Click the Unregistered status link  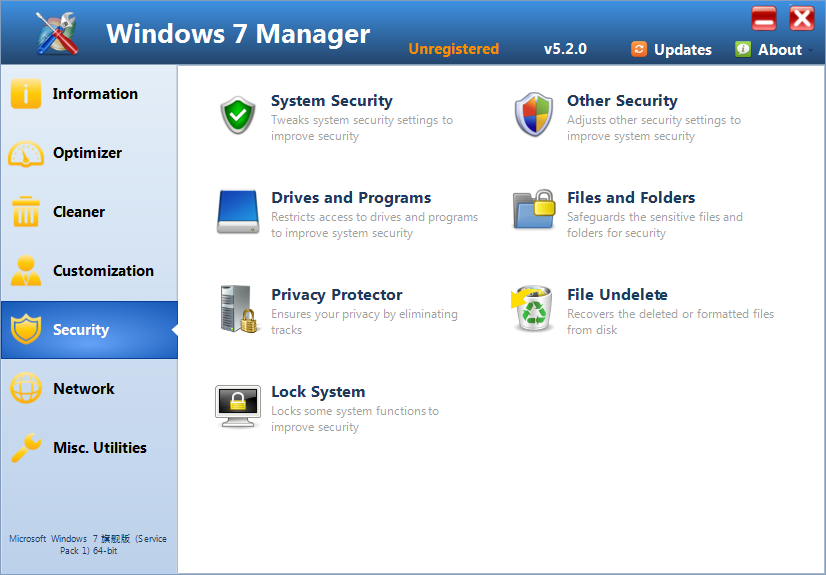point(453,49)
